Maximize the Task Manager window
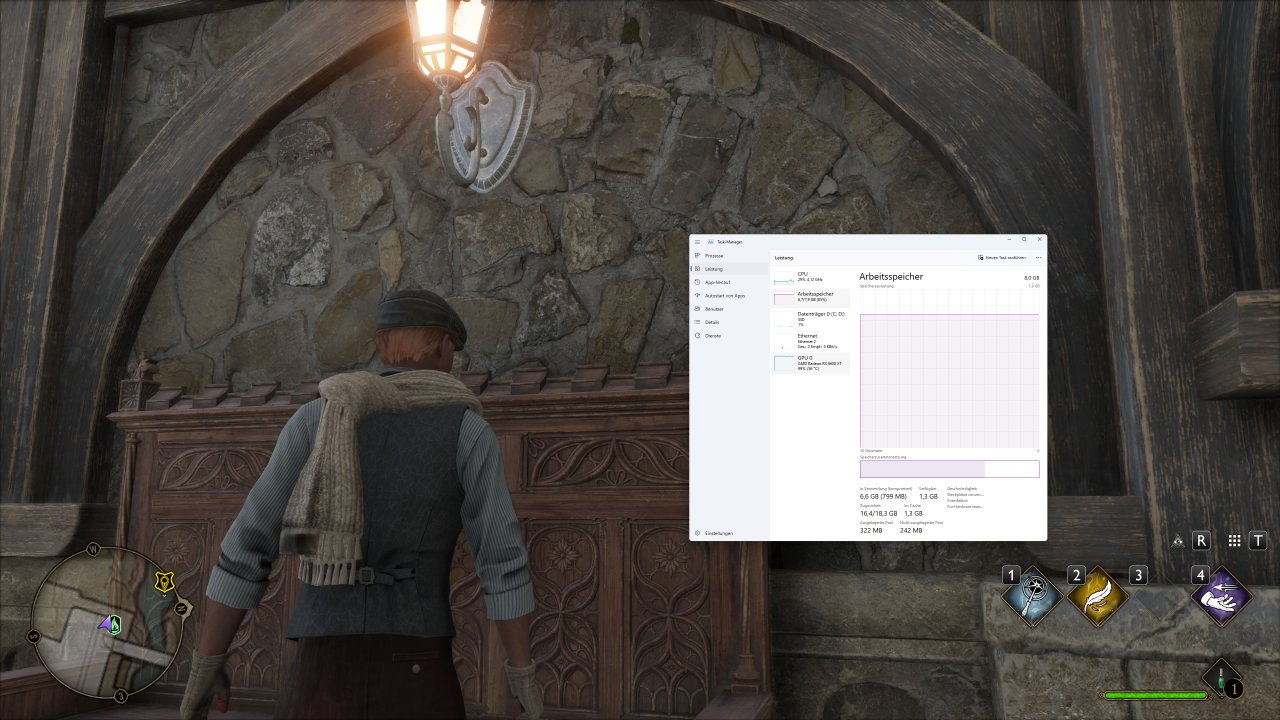The image size is (1280, 720). (1024, 239)
